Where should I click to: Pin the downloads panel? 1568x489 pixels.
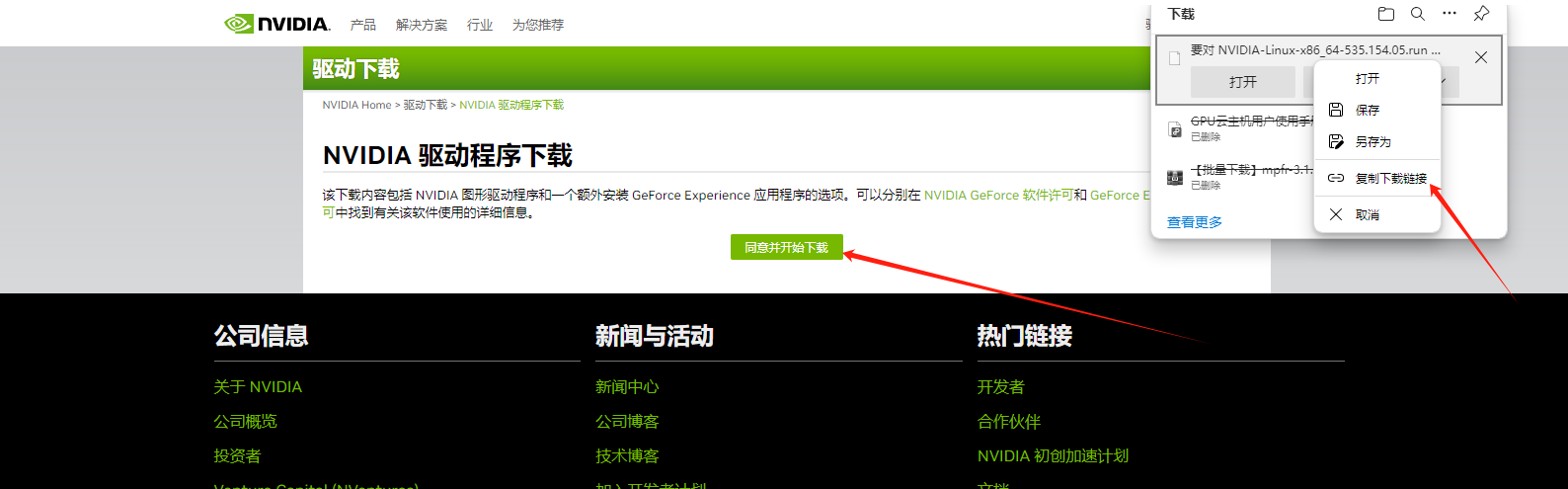[x=1481, y=14]
